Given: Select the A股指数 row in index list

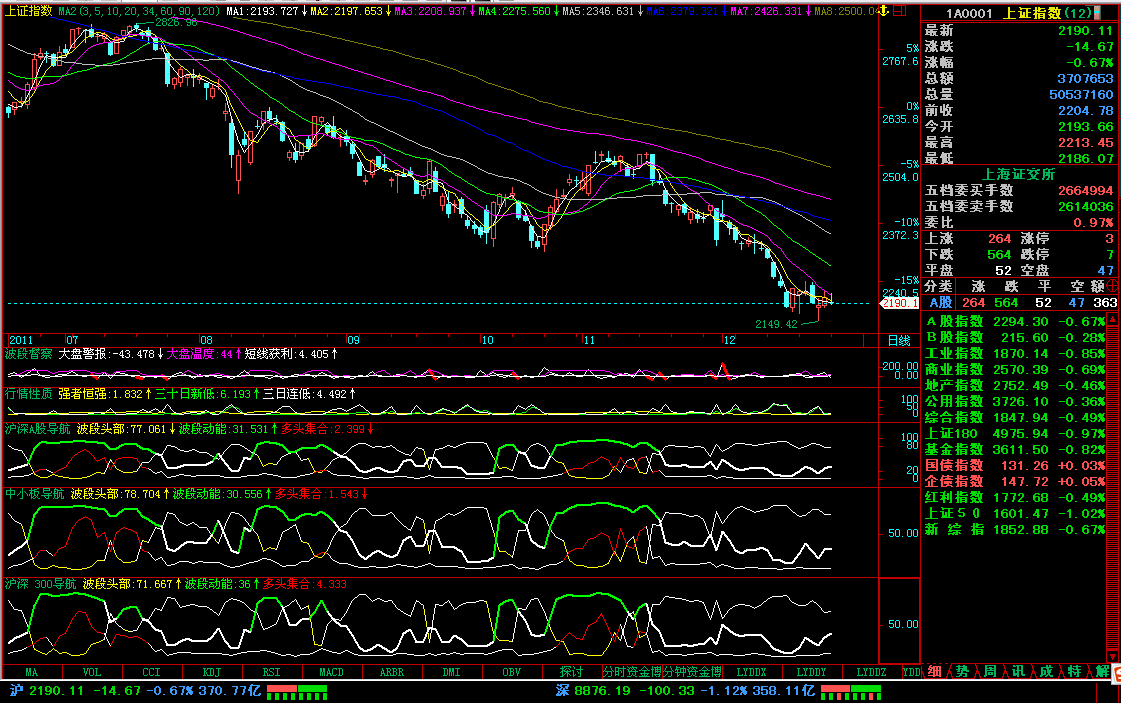Looking at the screenshot, I should tap(1015, 322).
